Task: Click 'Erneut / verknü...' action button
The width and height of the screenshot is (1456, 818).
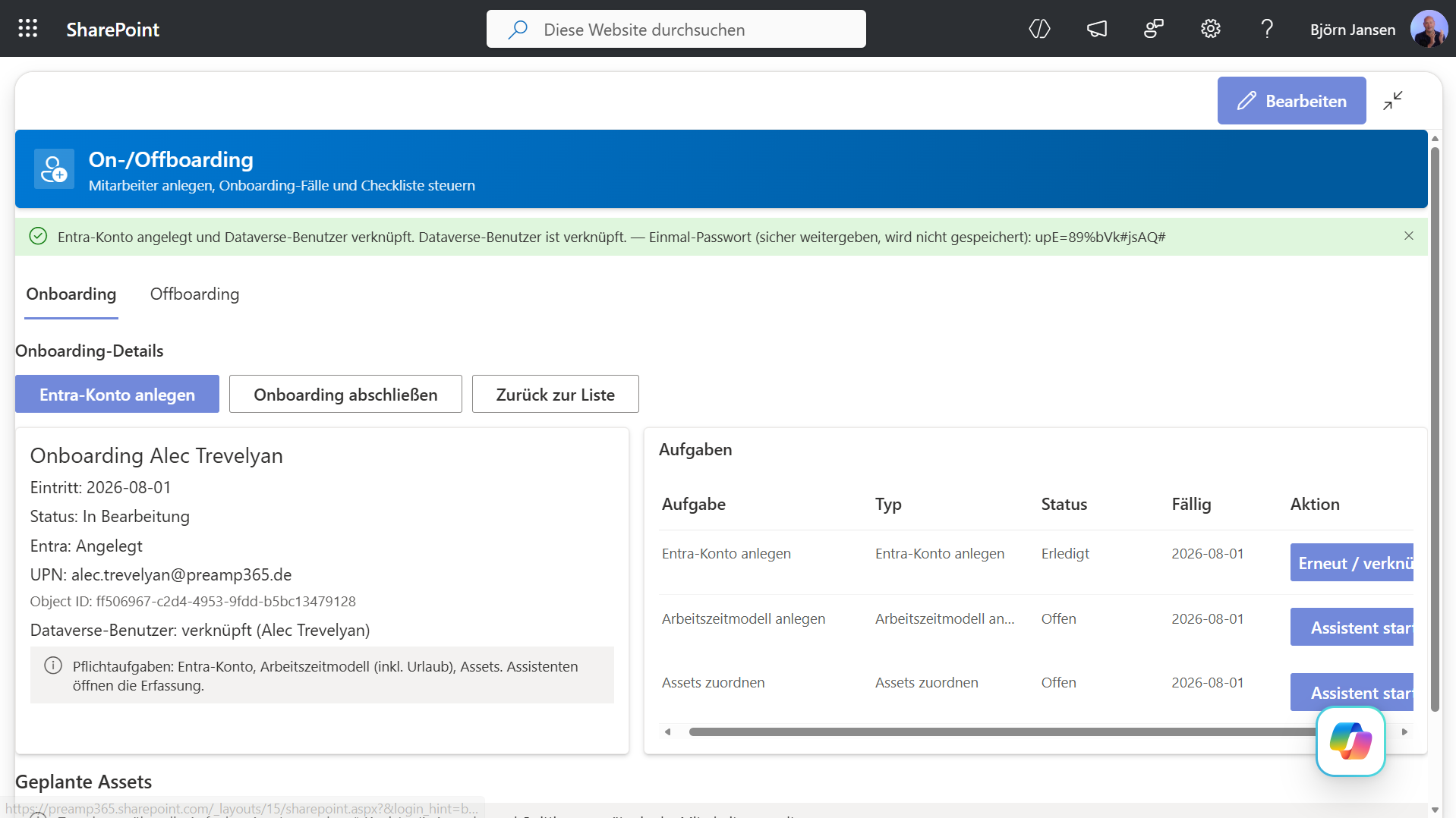Action: 1352,563
